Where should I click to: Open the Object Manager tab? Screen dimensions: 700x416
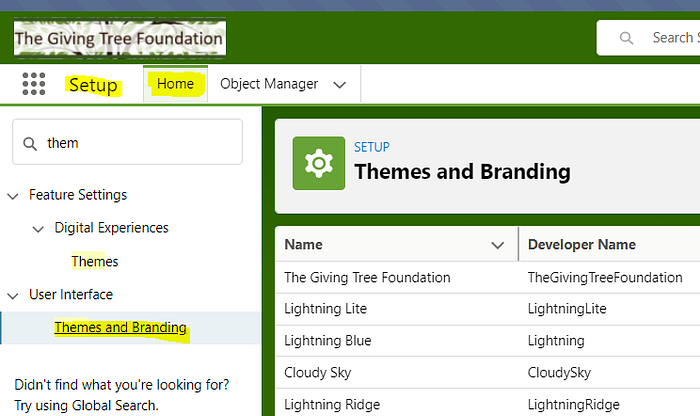(269, 84)
